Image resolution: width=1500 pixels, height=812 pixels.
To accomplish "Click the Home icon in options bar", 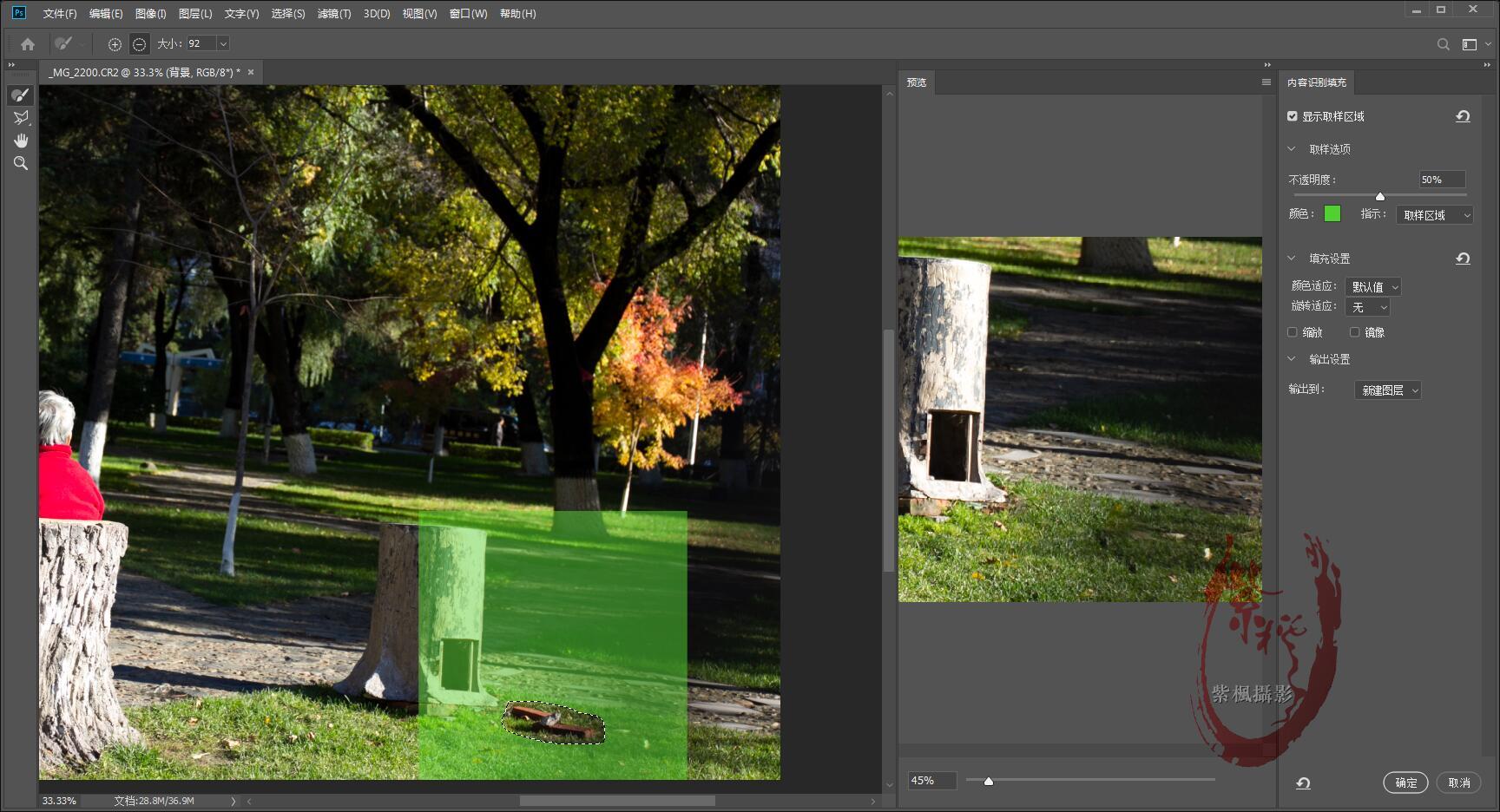I will (x=28, y=44).
